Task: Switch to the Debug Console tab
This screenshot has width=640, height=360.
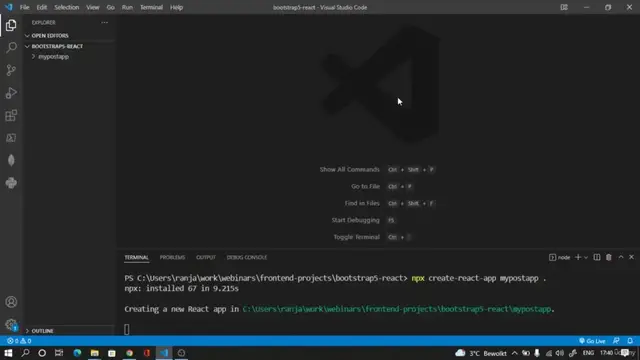Action: [247, 257]
